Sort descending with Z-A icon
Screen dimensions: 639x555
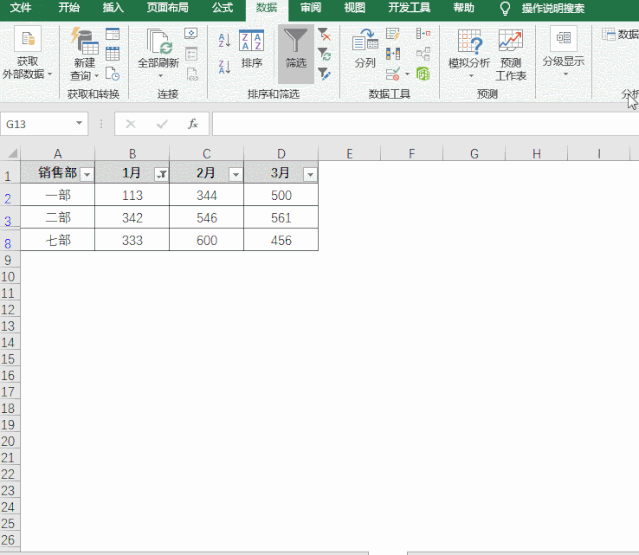point(224,67)
